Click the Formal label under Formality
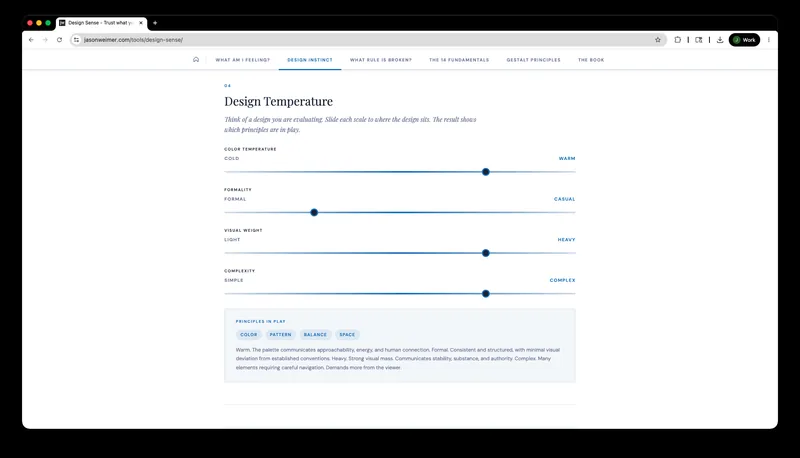Image resolution: width=800 pixels, height=458 pixels. tap(235, 199)
